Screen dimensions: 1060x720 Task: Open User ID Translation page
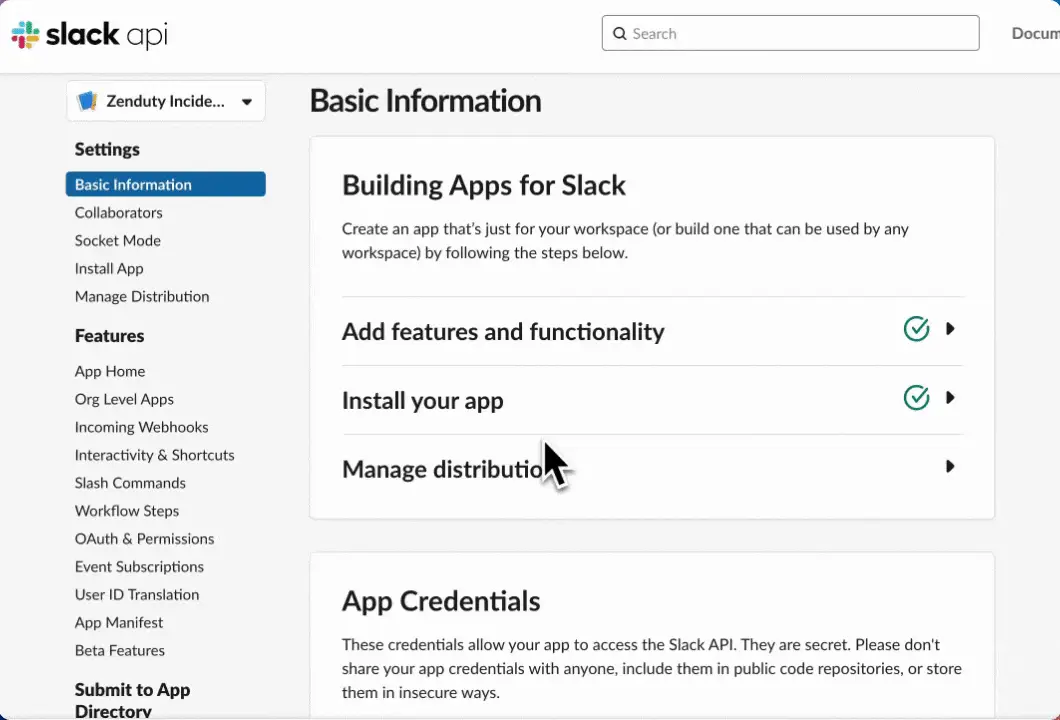click(x=137, y=594)
